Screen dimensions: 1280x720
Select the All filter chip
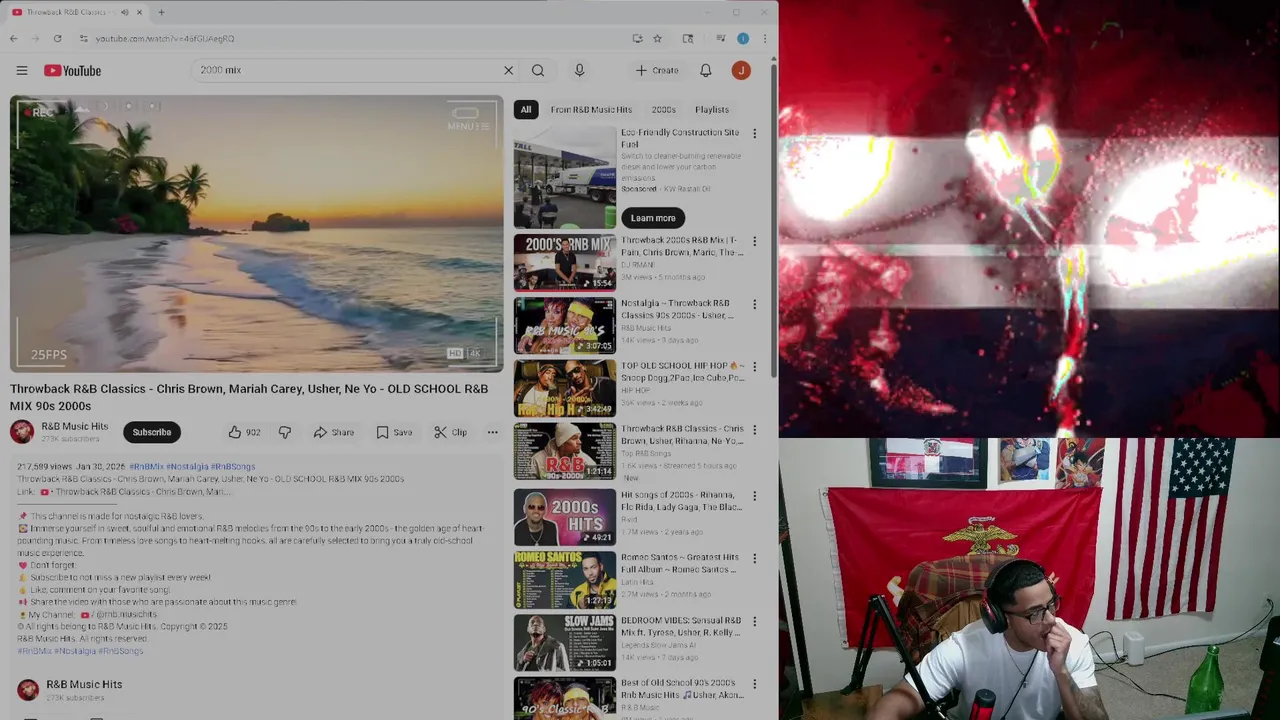coord(526,109)
